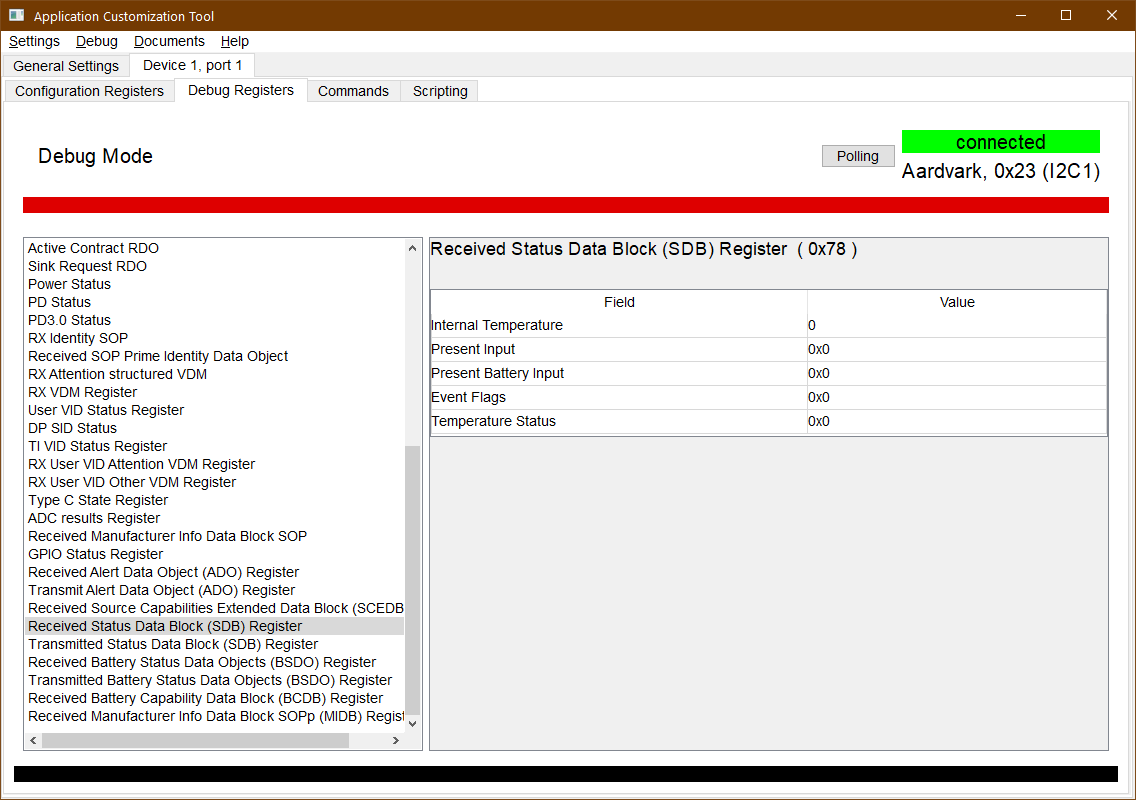Open the Settings menu
Viewport: 1136px width, 800px height.
click(x=34, y=41)
